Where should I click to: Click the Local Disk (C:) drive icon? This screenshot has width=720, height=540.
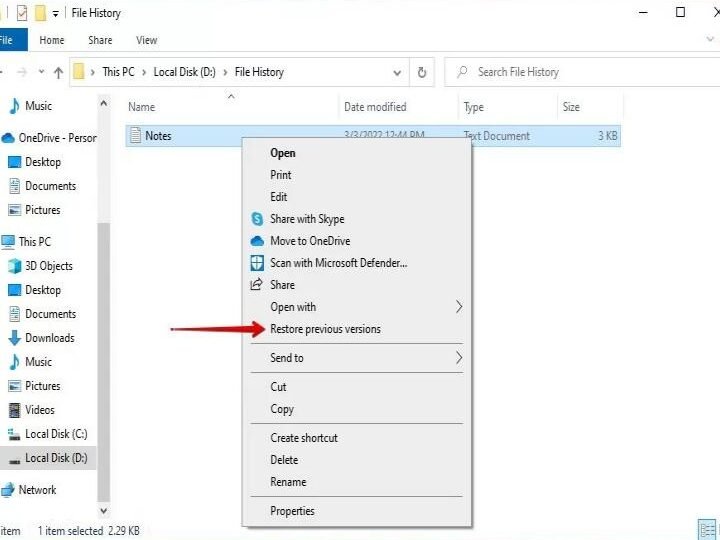tap(15, 434)
